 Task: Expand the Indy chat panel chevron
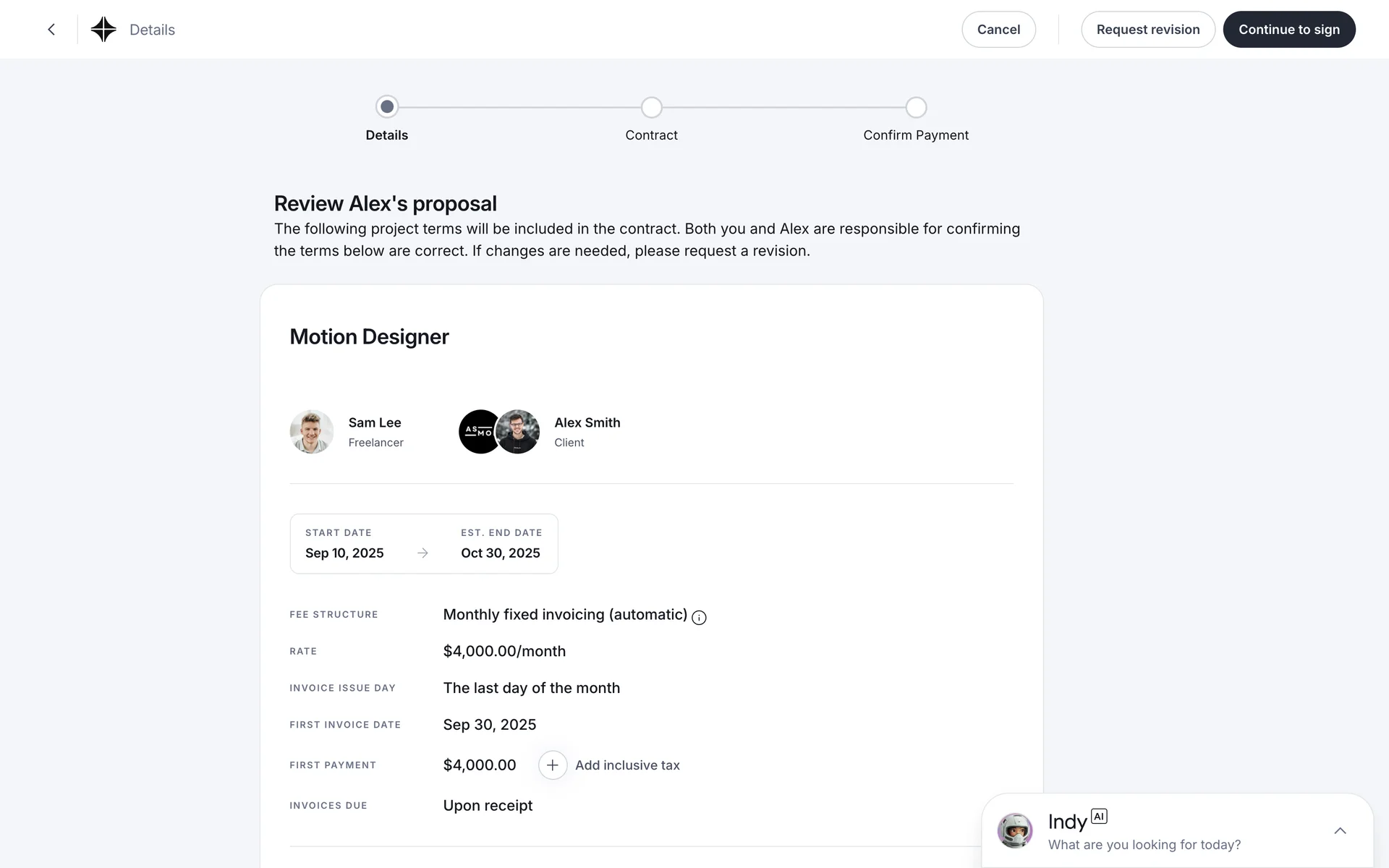pos(1340,831)
